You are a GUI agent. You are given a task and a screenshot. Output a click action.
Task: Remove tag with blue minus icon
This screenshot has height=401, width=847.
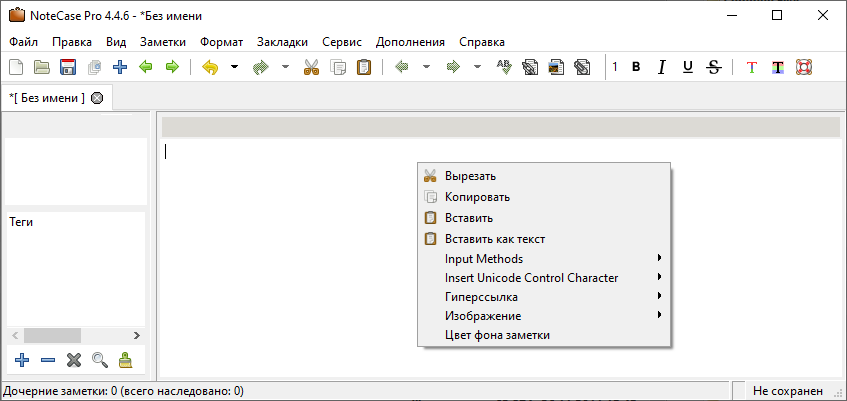[48, 360]
